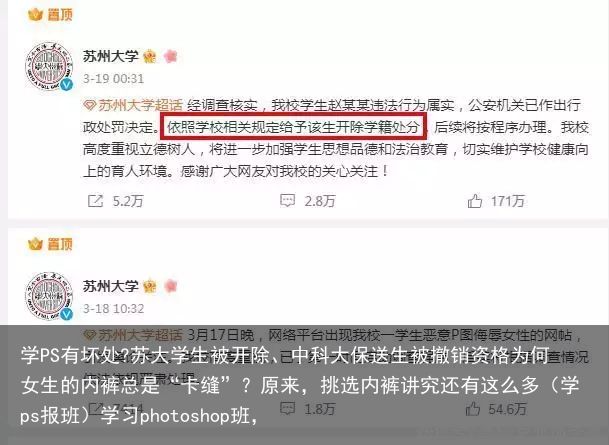Open the second post's Soochow University avatar
This screenshot has height=445, width=609.
coord(49,296)
